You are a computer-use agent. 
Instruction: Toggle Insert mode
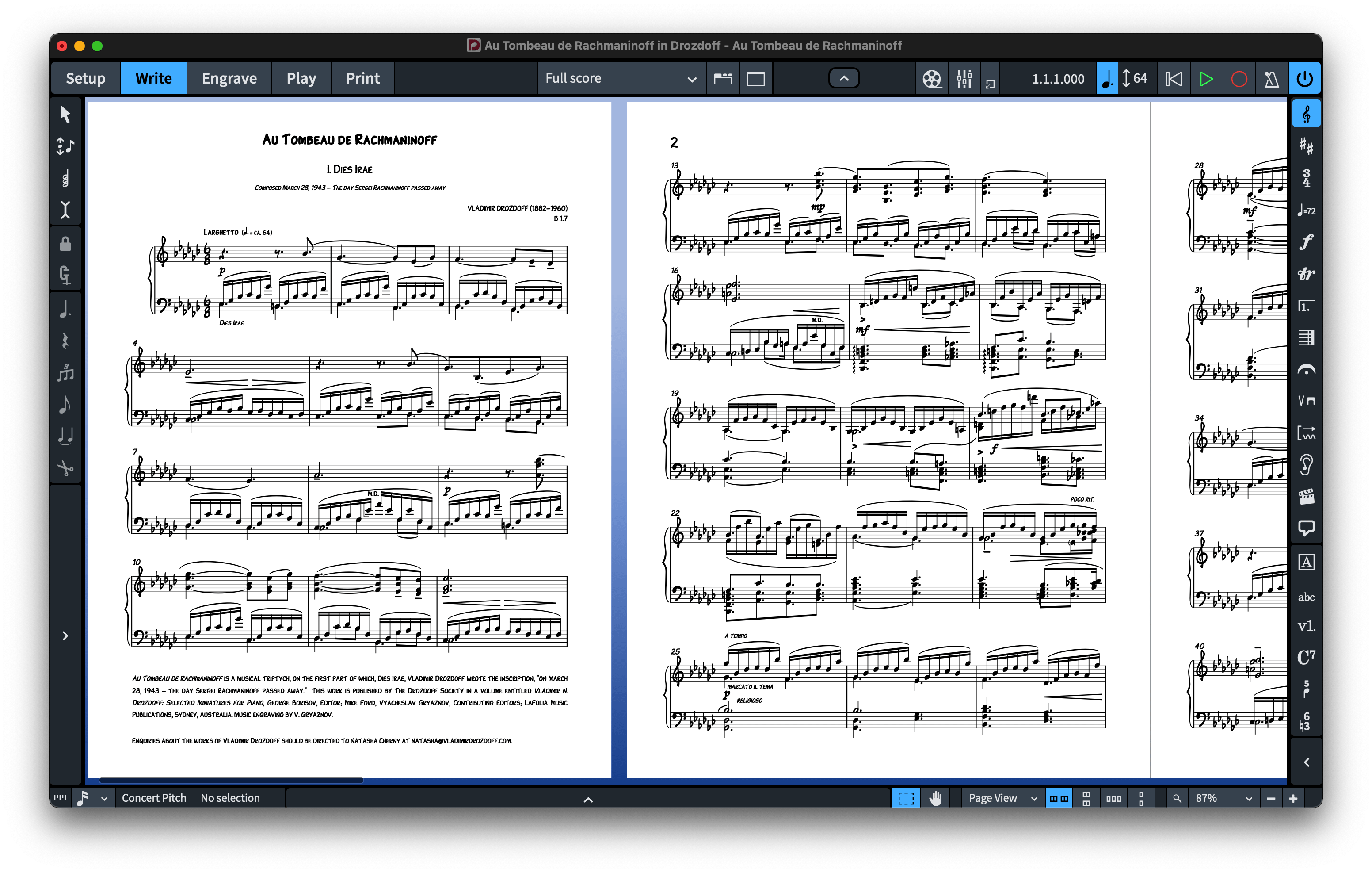[x=65, y=210]
